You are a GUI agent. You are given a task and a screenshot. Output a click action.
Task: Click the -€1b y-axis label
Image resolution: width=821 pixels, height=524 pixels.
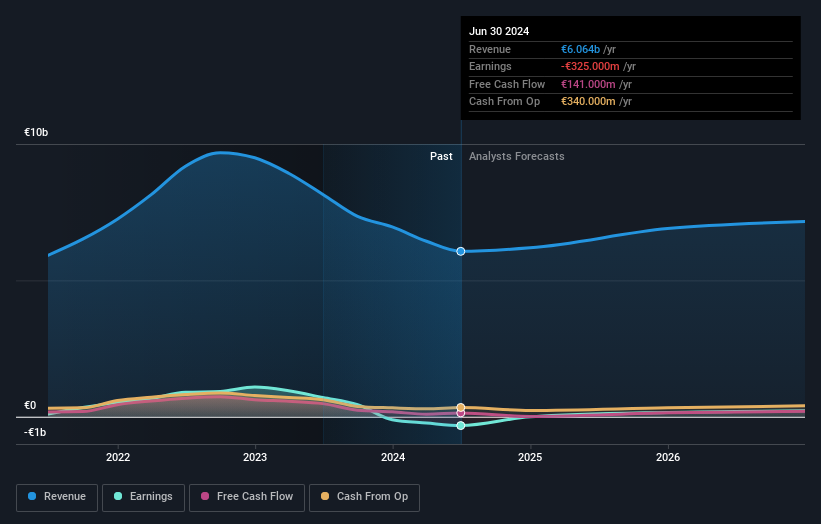point(35,432)
